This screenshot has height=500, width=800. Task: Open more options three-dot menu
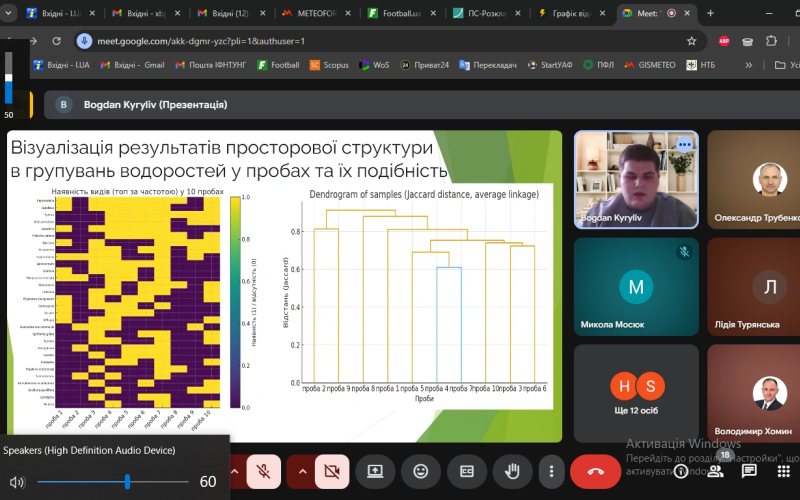551,471
